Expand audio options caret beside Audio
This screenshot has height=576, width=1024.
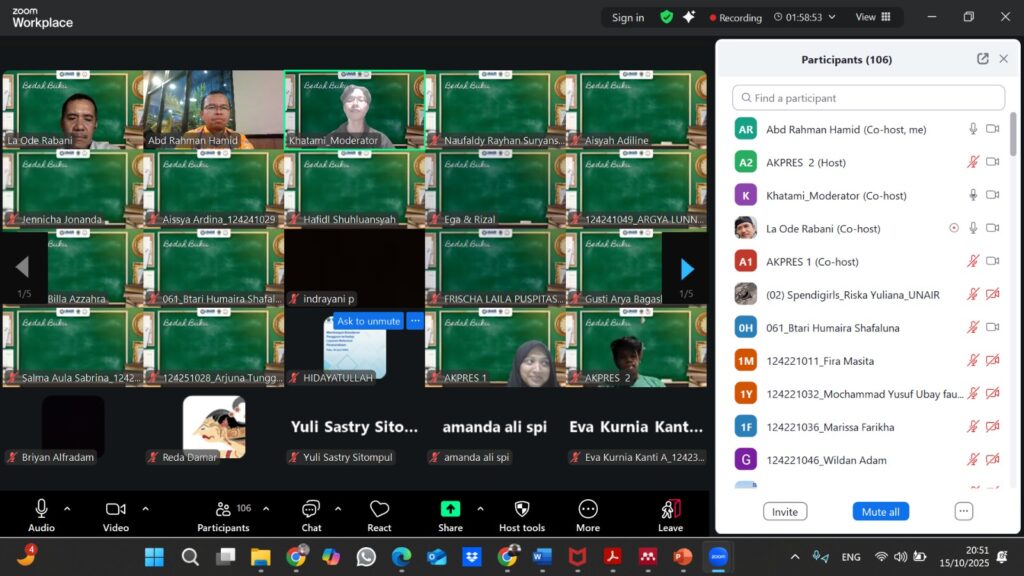click(x=67, y=509)
